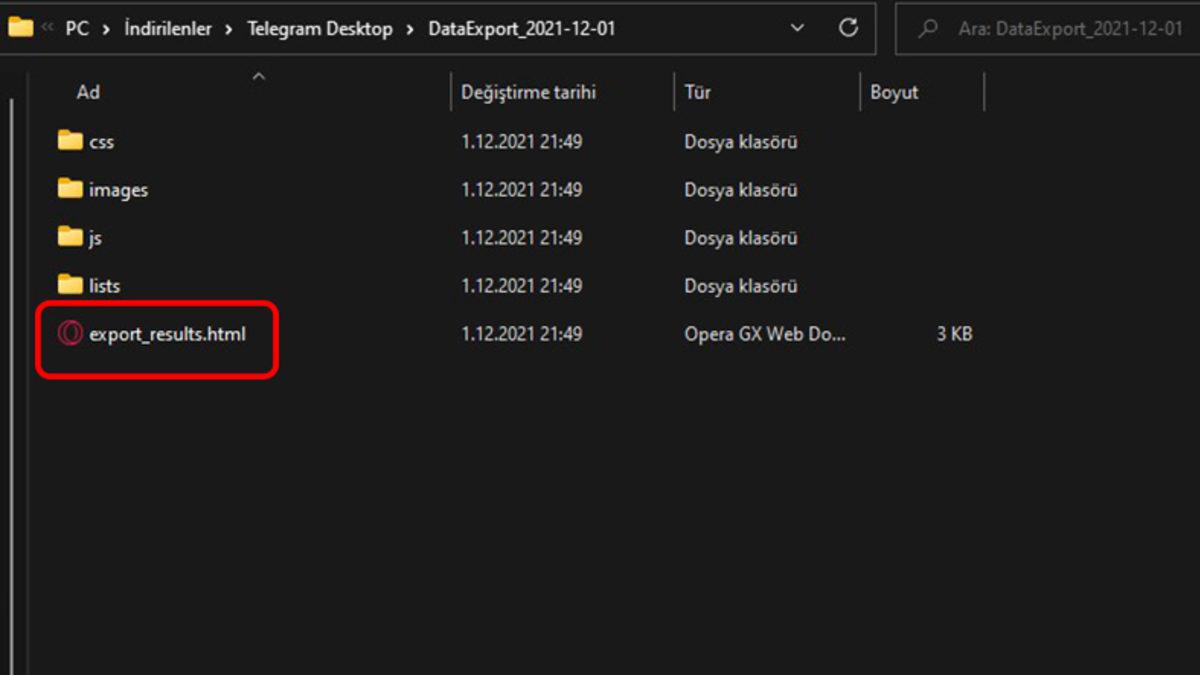Sort by Tür column header
The image size is (1200, 675).
pos(697,92)
